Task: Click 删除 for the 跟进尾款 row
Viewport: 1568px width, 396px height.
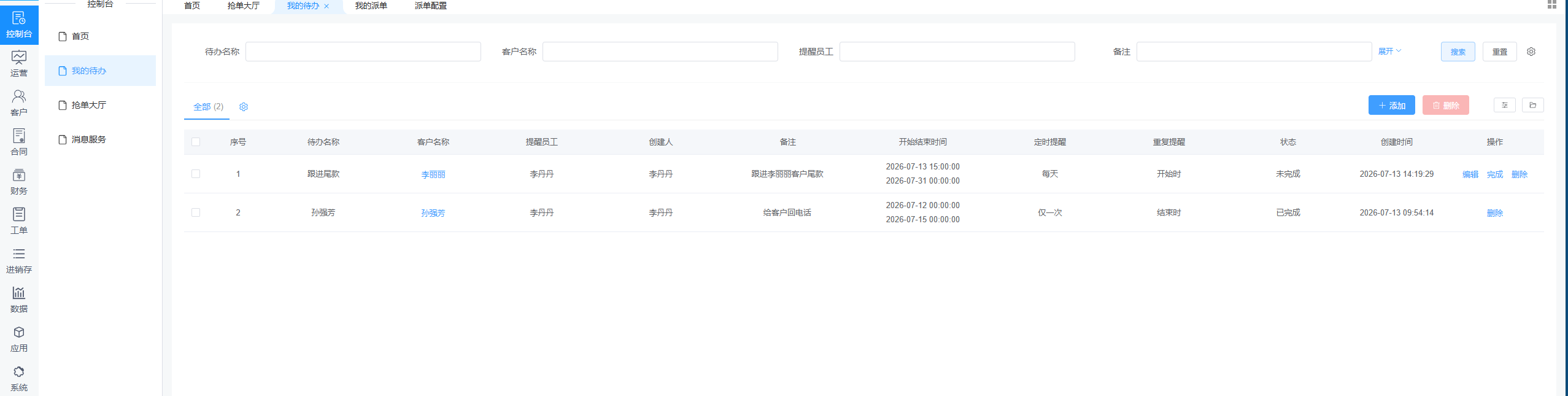Action: coord(1520,174)
